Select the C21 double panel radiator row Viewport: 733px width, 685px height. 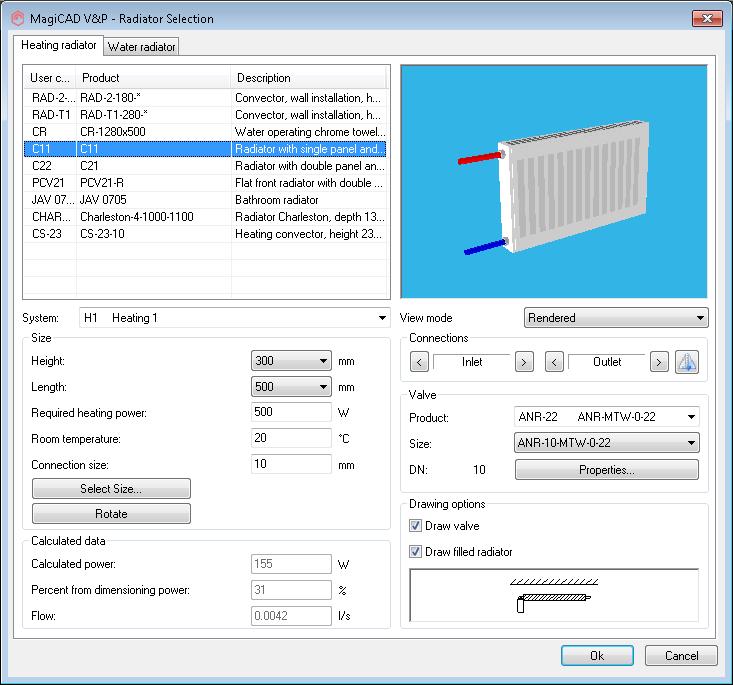click(205, 166)
